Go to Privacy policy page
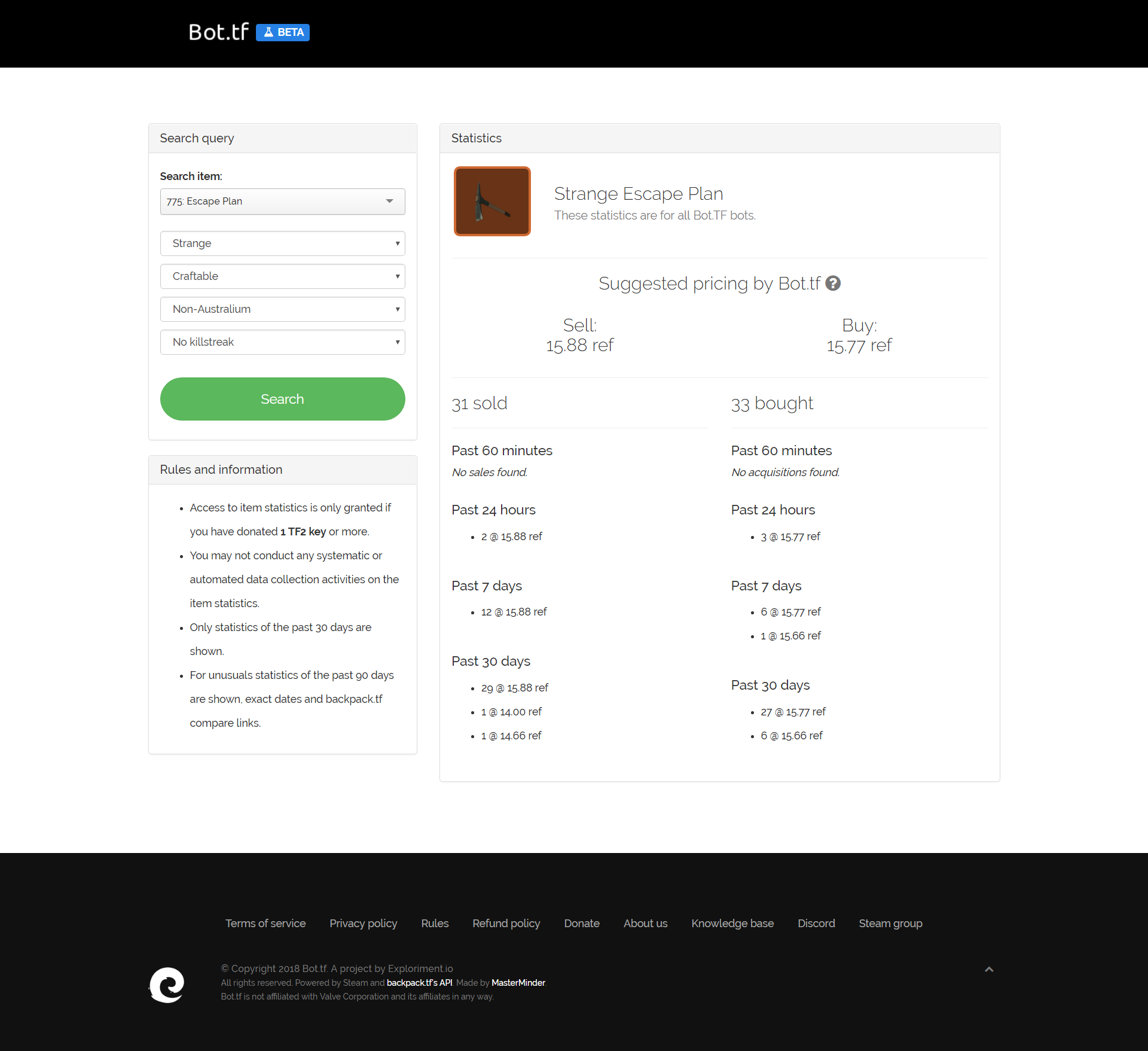The image size is (1148, 1051). (363, 924)
